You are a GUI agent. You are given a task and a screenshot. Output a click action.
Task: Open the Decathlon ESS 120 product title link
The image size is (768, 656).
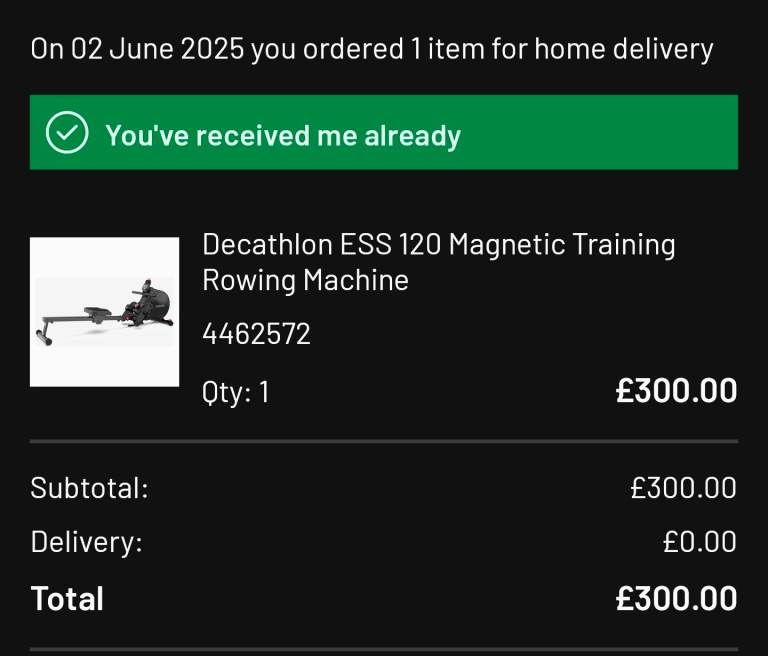click(438, 261)
